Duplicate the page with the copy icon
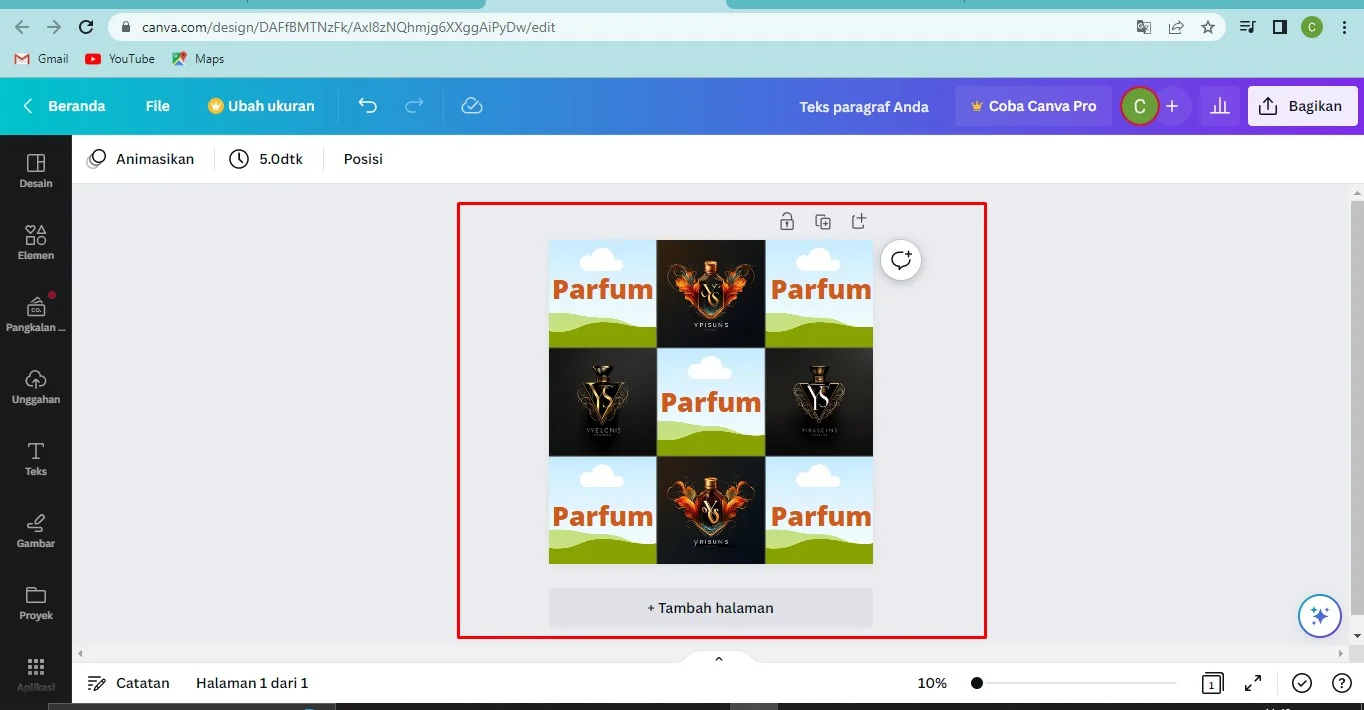1364x710 pixels. click(x=823, y=221)
